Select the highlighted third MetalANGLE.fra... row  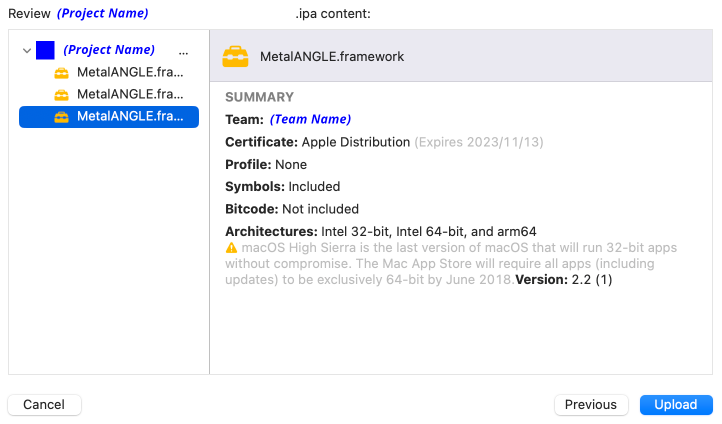[x=109, y=116]
